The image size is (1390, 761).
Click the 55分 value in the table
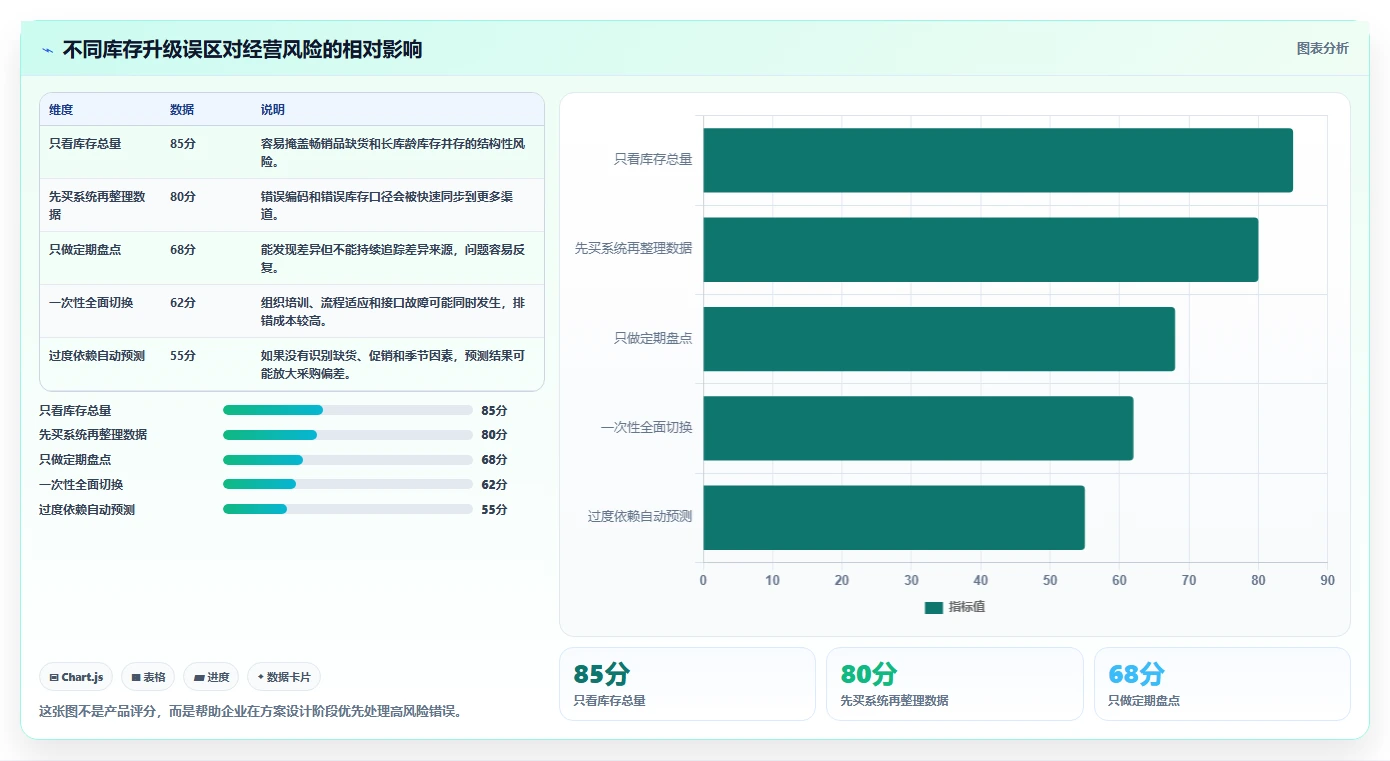183,356
